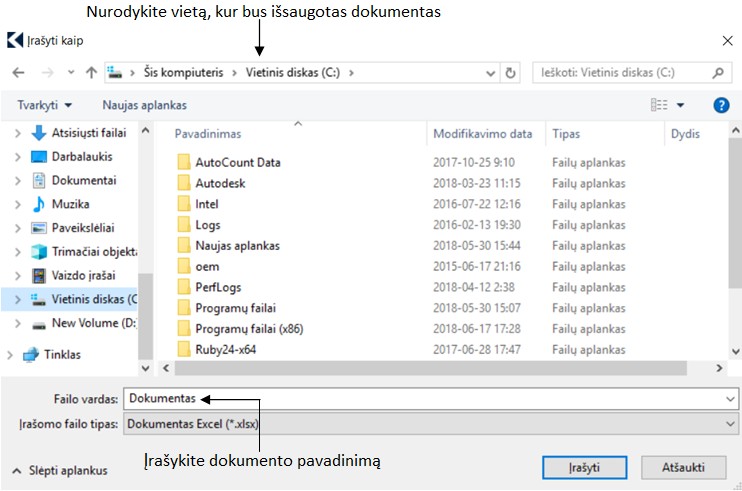
Task: Select Trimačiai objektai in sidebar
Action: pyautogui.click(x=94, y=251)
